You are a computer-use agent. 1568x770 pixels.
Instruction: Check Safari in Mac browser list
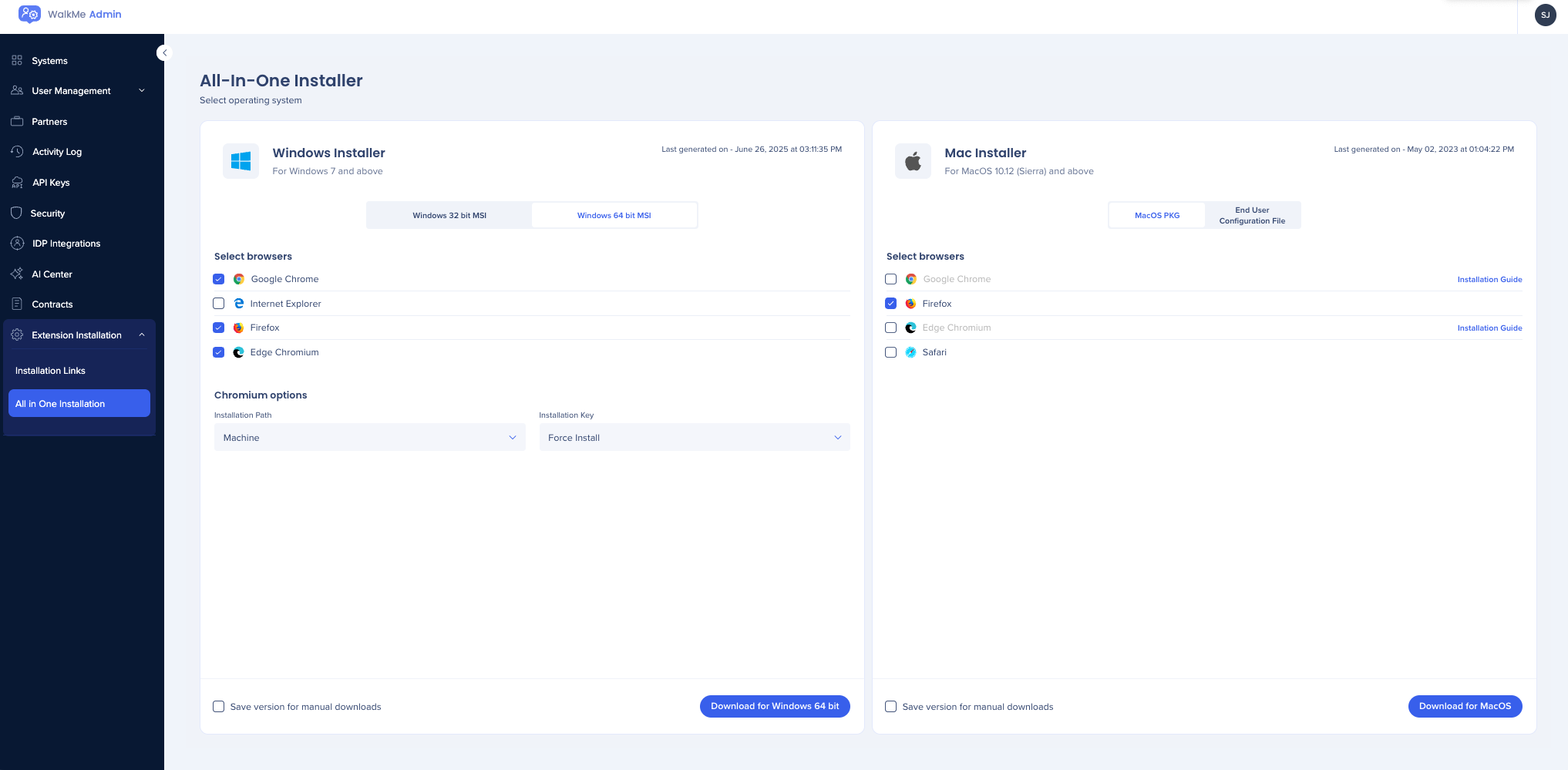891,352
